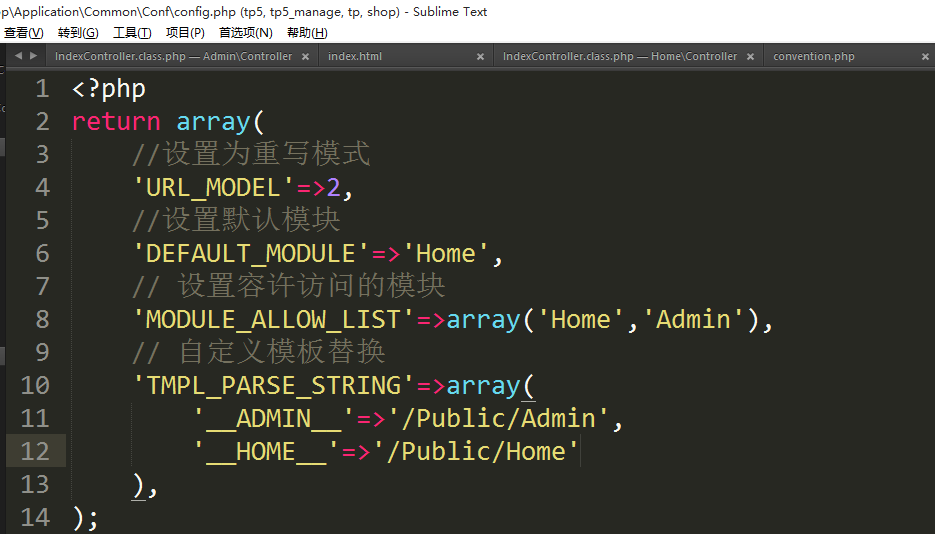The width and height of the screenshot is (935, 534).
Task: Open the 查看(V) menu
Action: [23, 32]
